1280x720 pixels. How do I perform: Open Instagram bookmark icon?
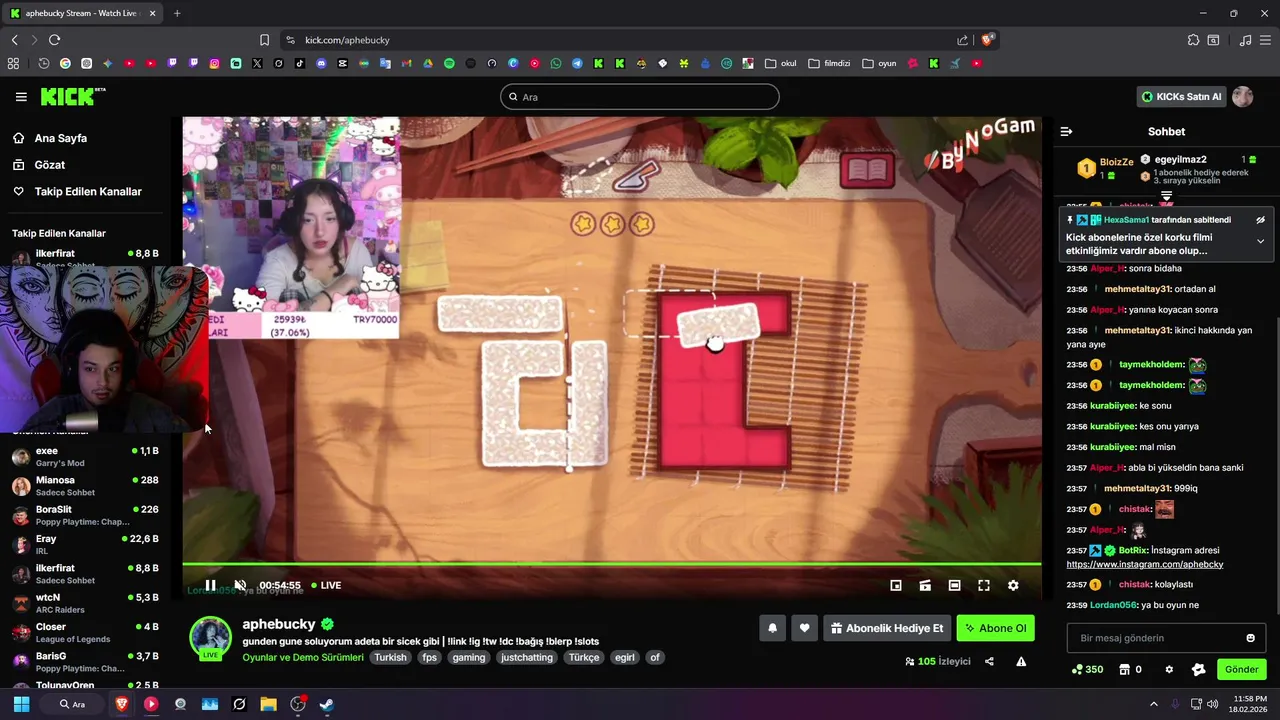[214, 63]
